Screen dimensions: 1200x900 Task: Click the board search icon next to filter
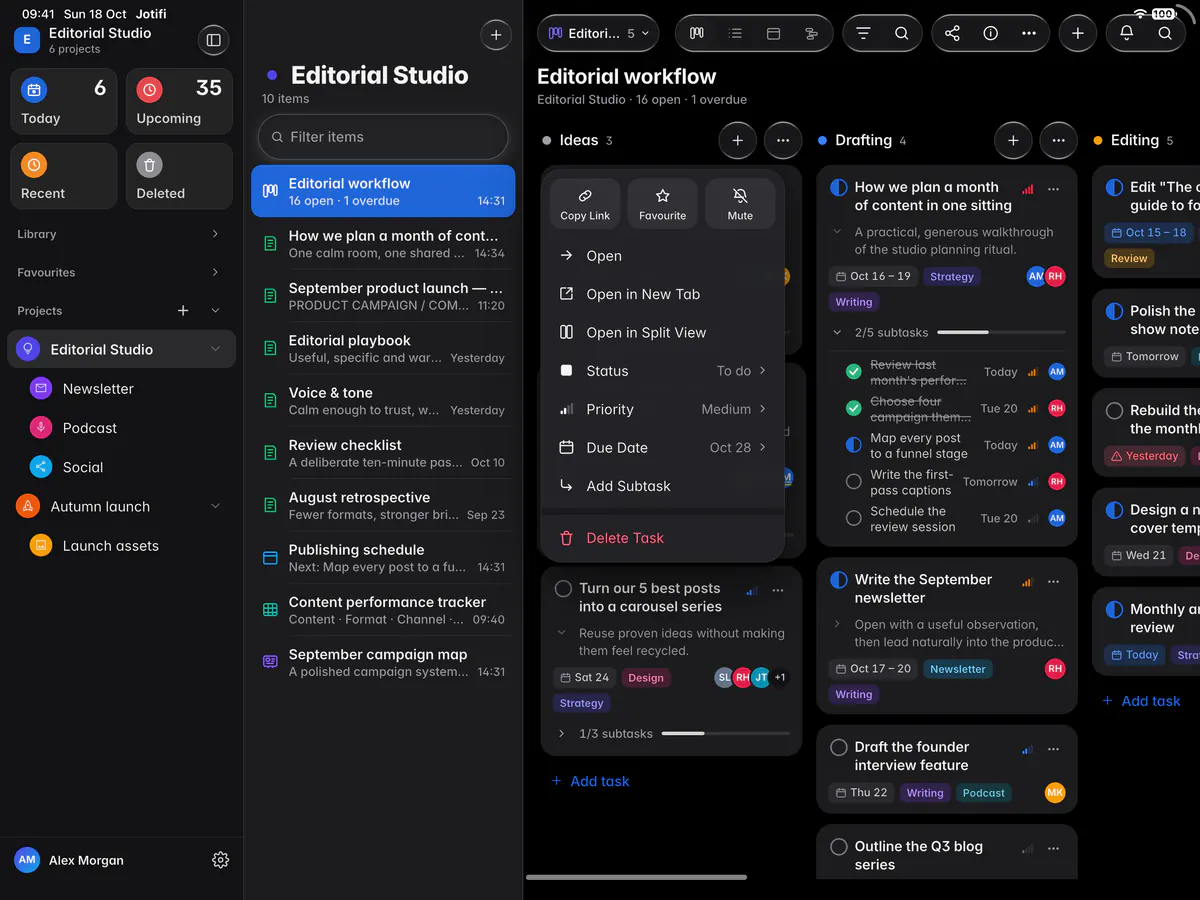pyautogui.click(x=902, y=33)
